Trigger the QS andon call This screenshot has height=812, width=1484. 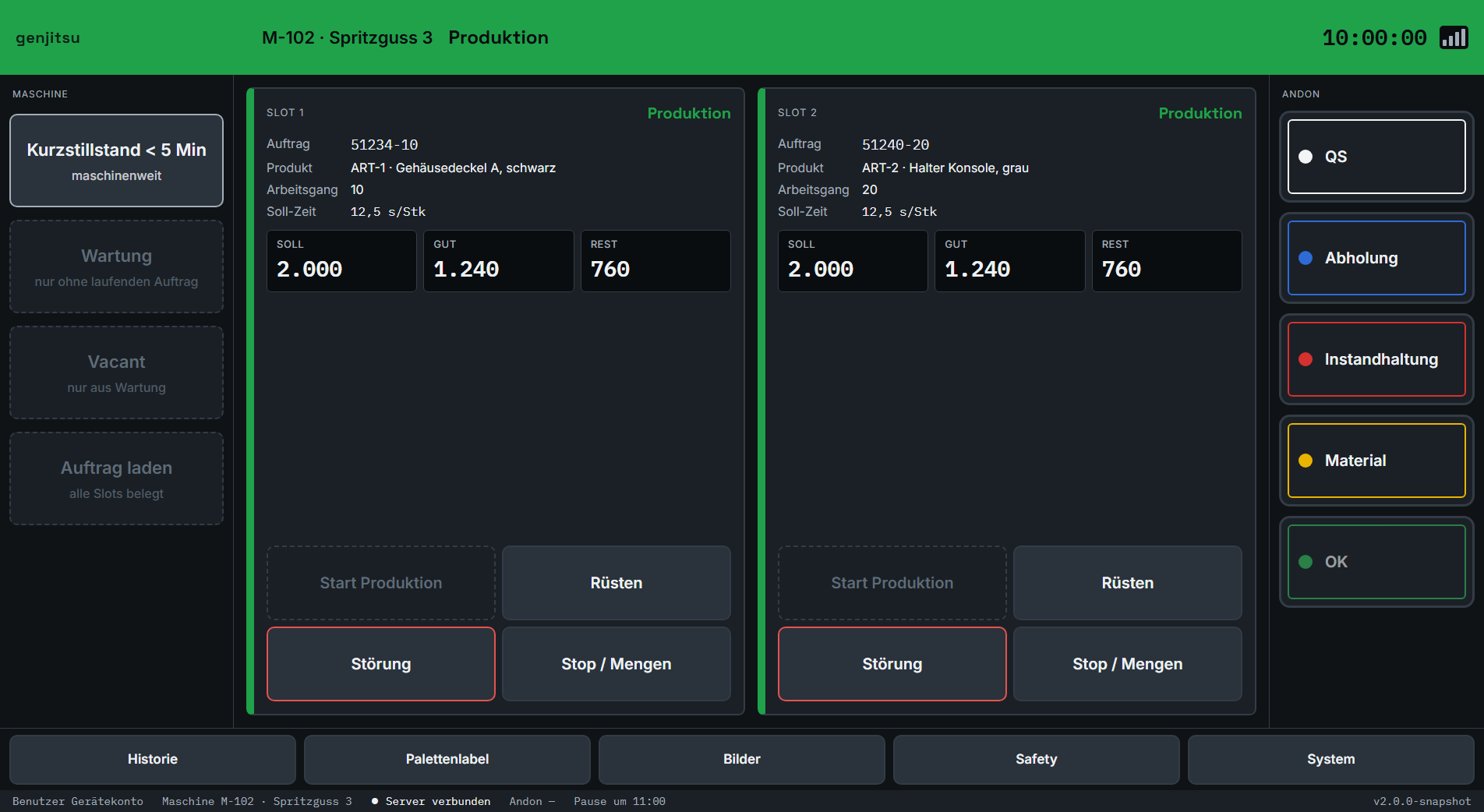point(1376,157)
